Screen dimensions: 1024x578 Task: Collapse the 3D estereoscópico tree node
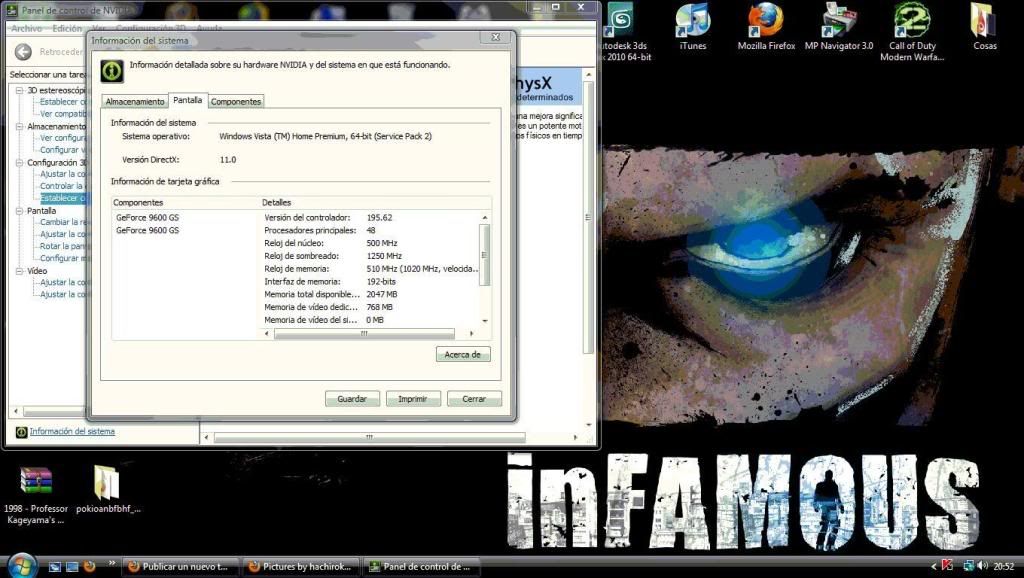click(19, 90)
